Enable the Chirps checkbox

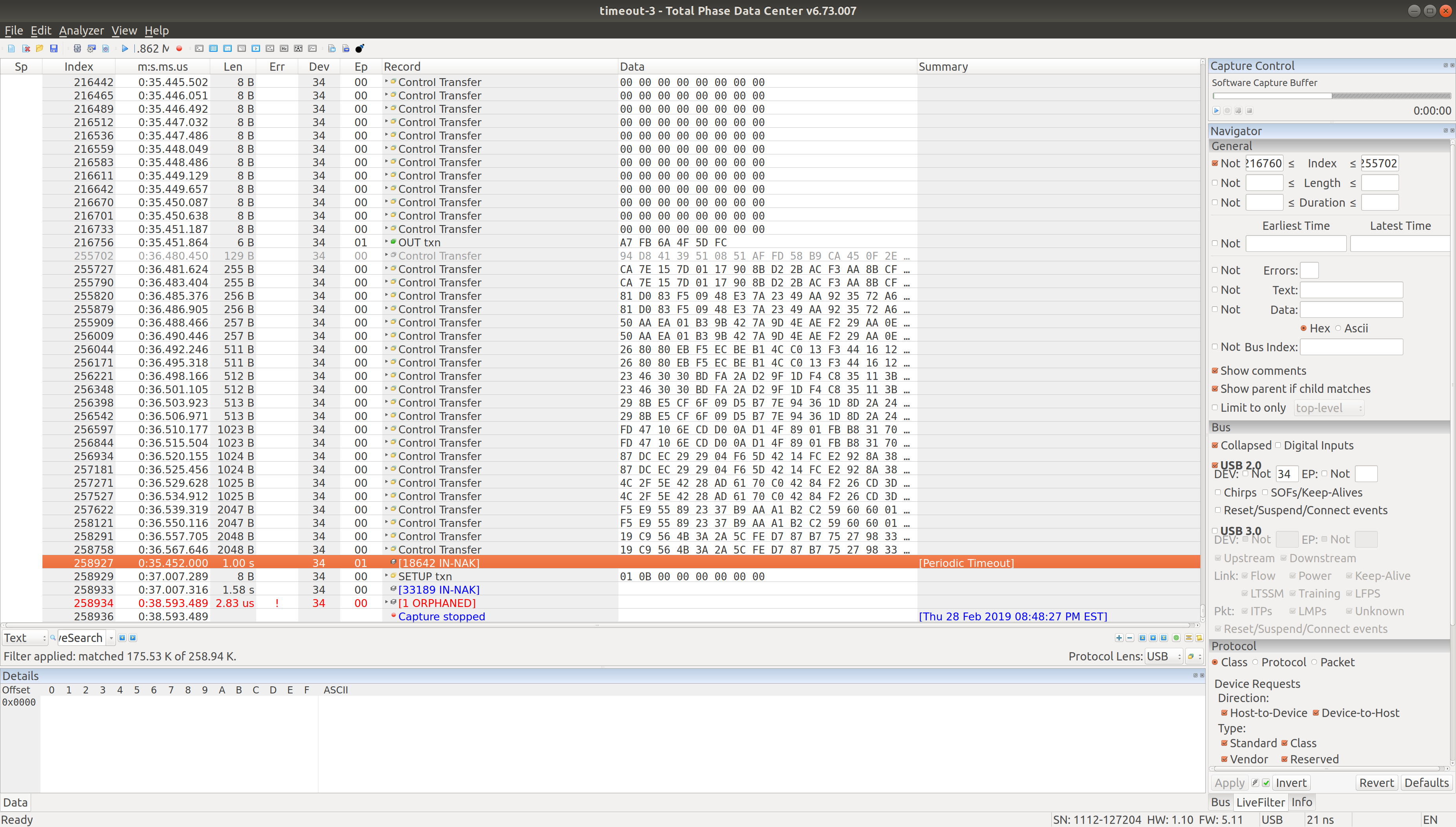(x=1218, y=492)
